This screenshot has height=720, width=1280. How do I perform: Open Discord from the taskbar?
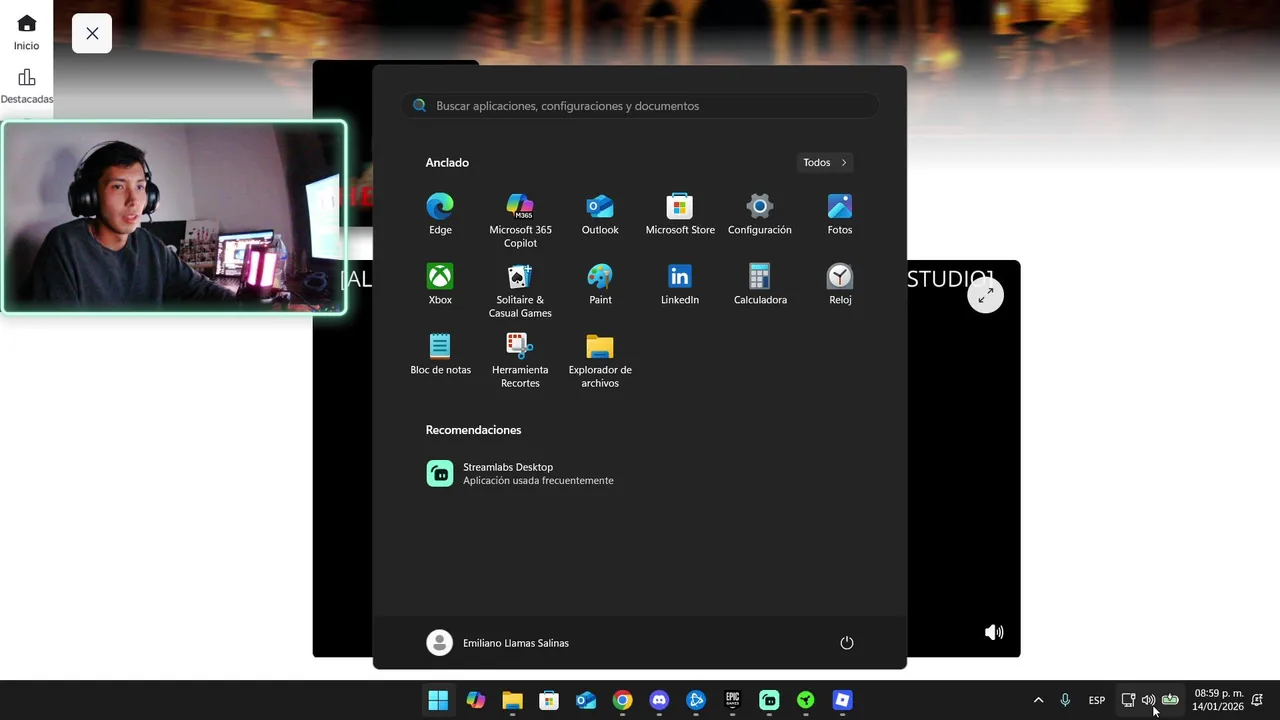[x=659, y=700]
